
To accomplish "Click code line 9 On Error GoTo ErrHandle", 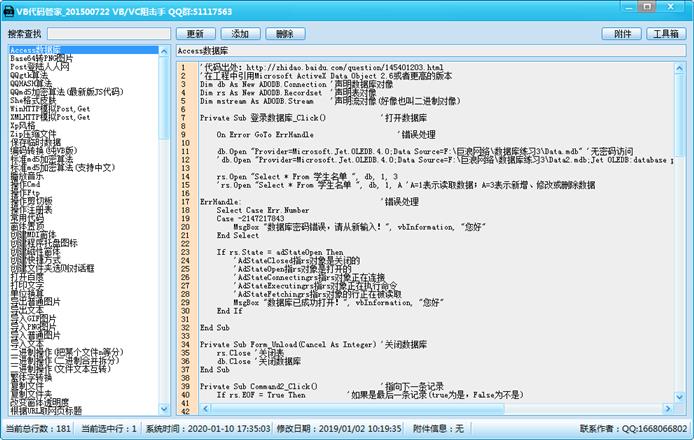I will click(x=265, y=135).
